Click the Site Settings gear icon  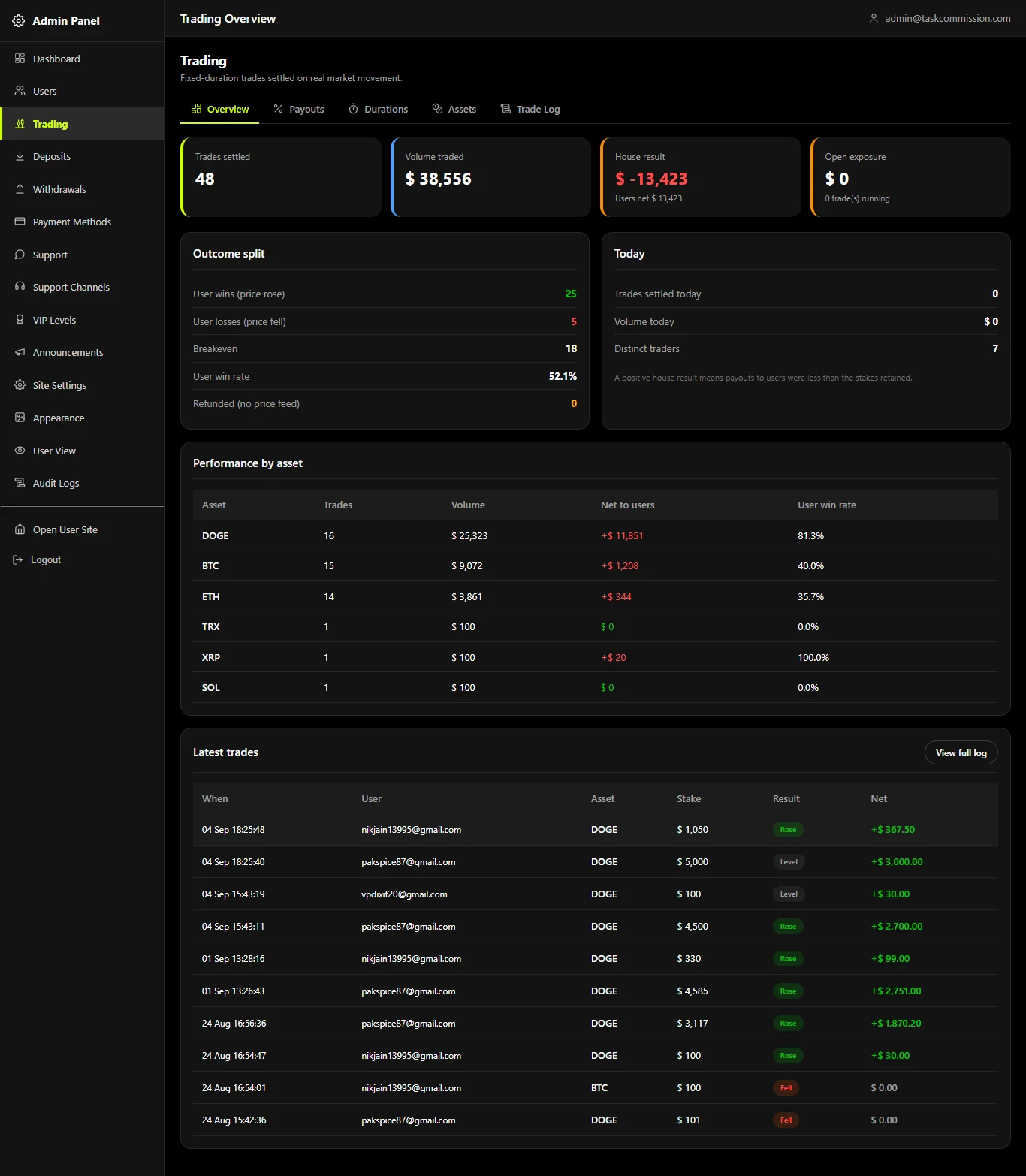tap(20, 385)
